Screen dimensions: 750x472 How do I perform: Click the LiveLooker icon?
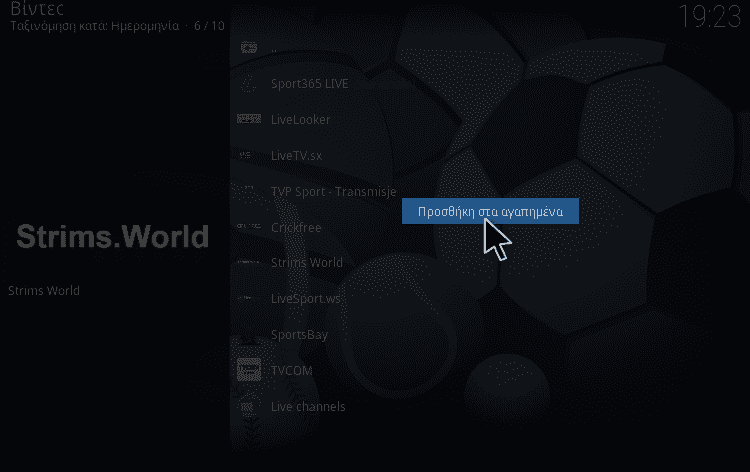(249, 119)
